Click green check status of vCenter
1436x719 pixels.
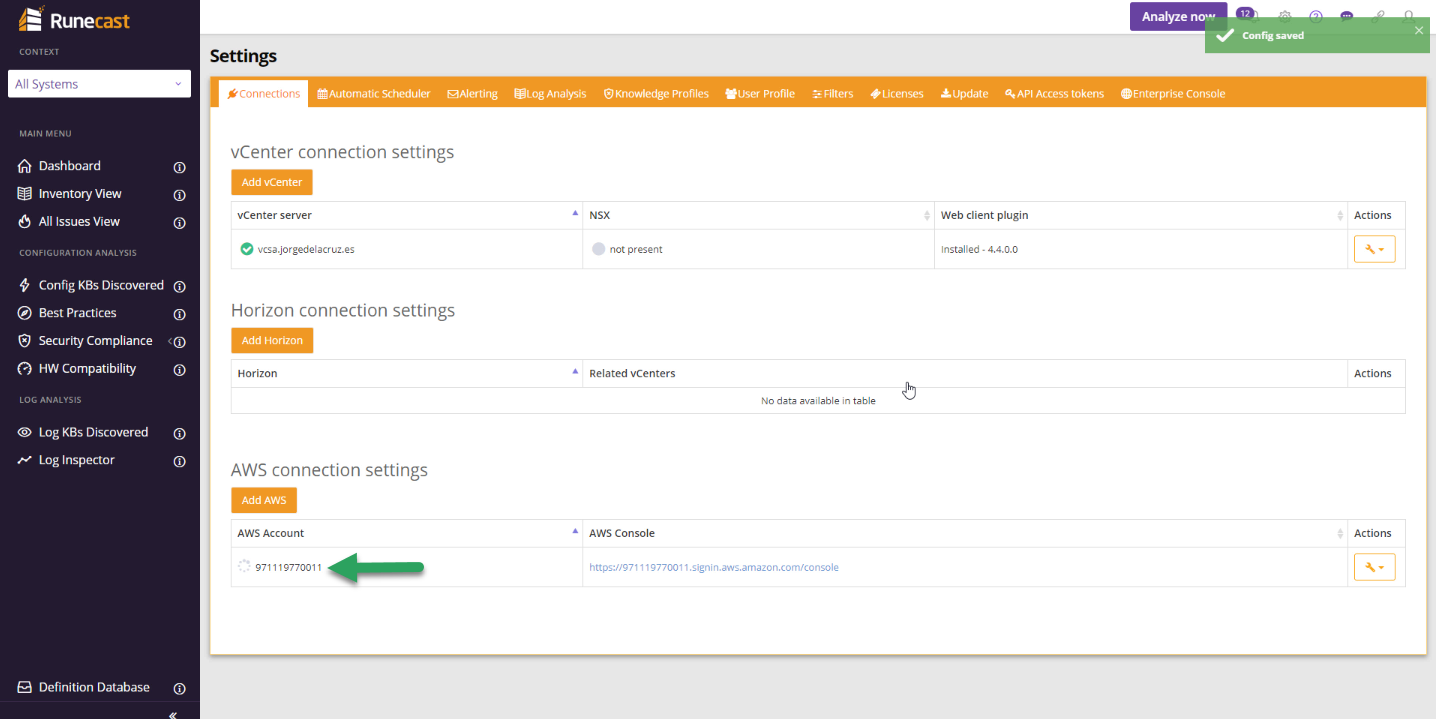pyautogui.click(x=246, y=249)
